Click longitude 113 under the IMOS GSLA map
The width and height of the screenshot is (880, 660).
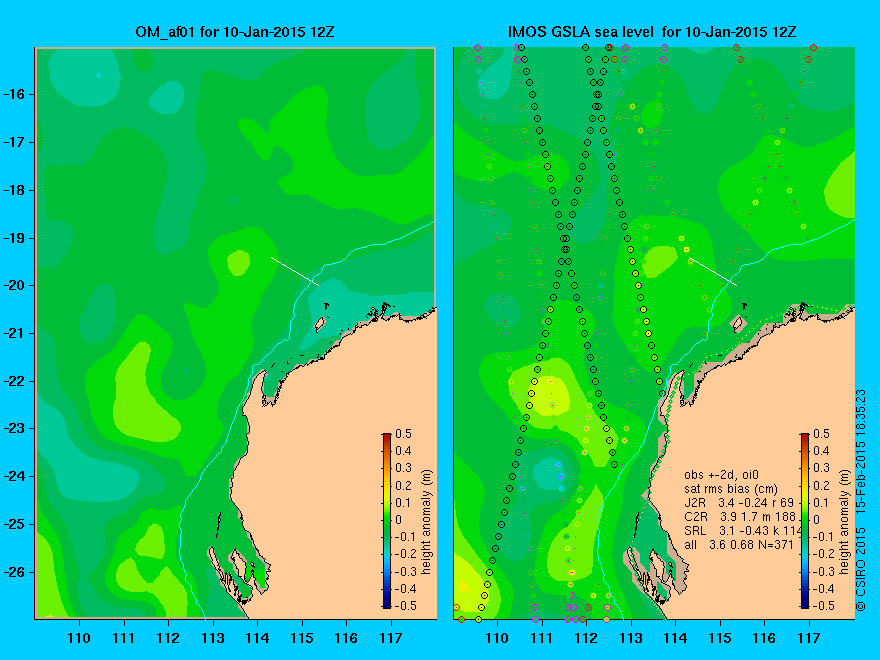point(631,638)
